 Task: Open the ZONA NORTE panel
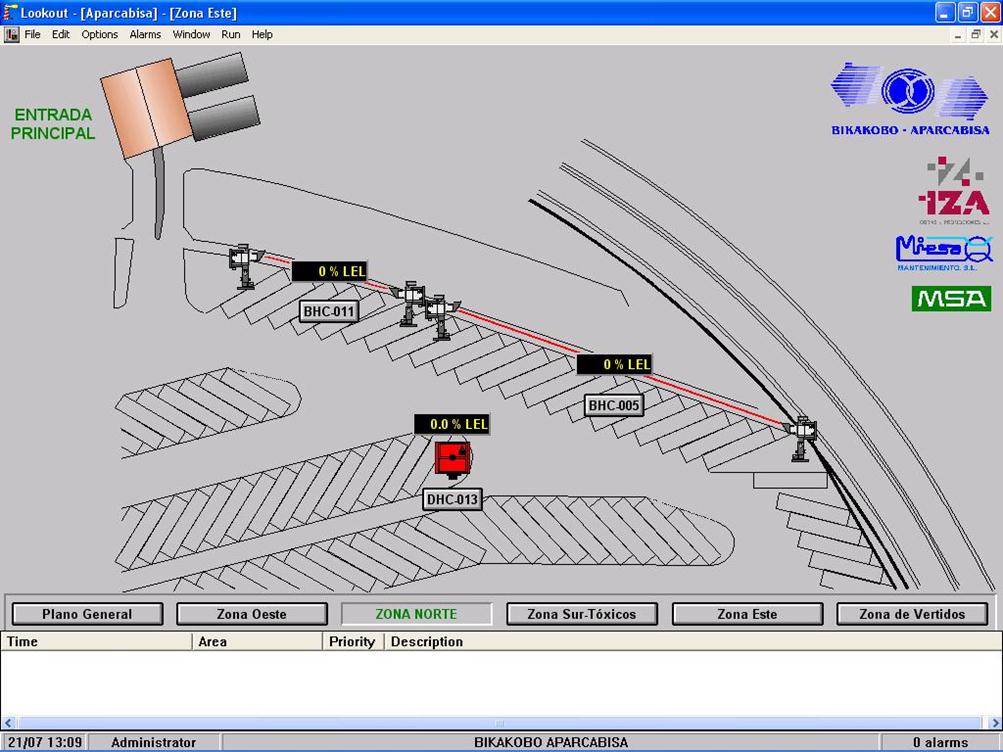tap(416, 614)
